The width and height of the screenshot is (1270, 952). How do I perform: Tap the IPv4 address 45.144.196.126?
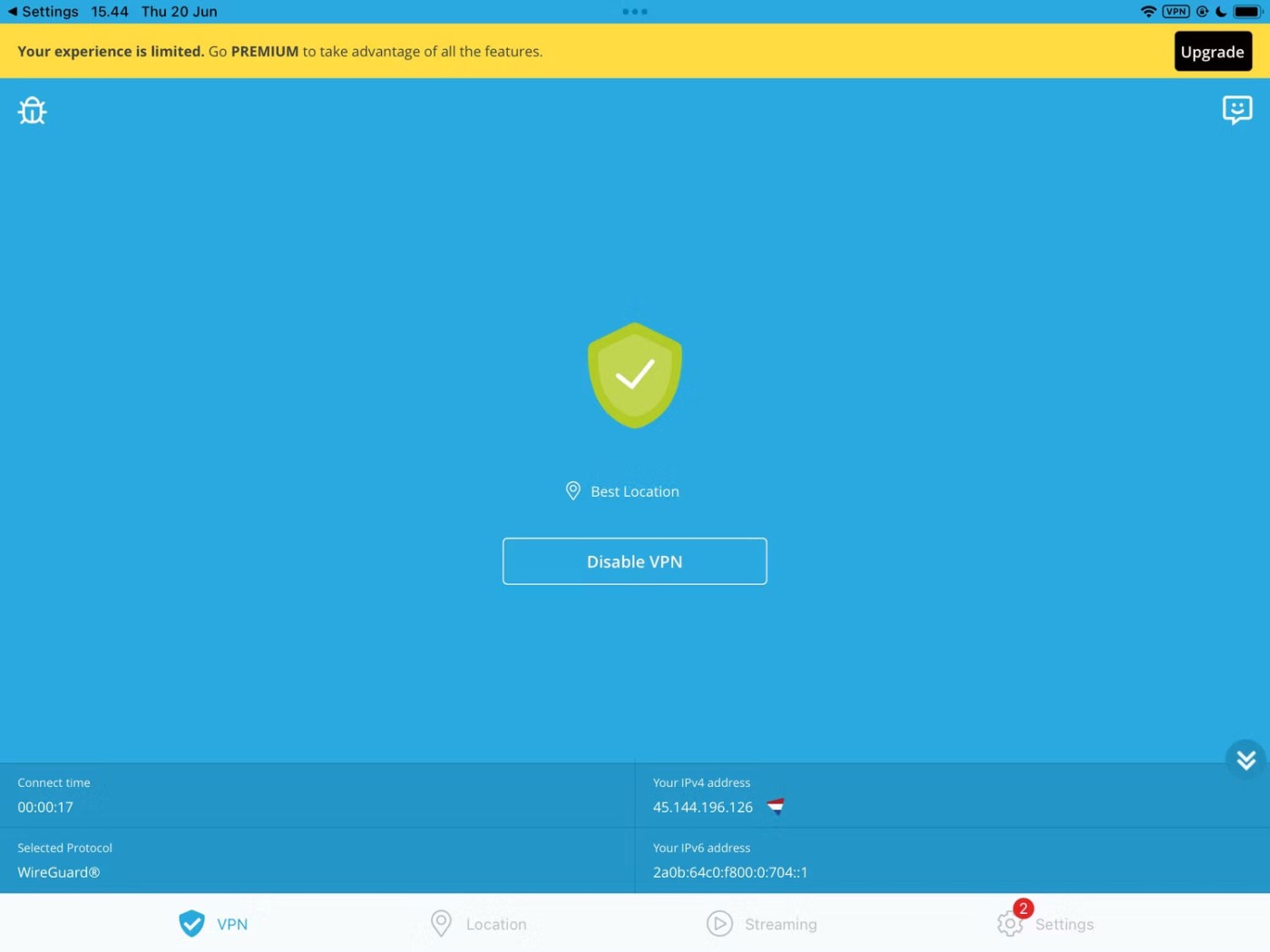tap(702, 807)
